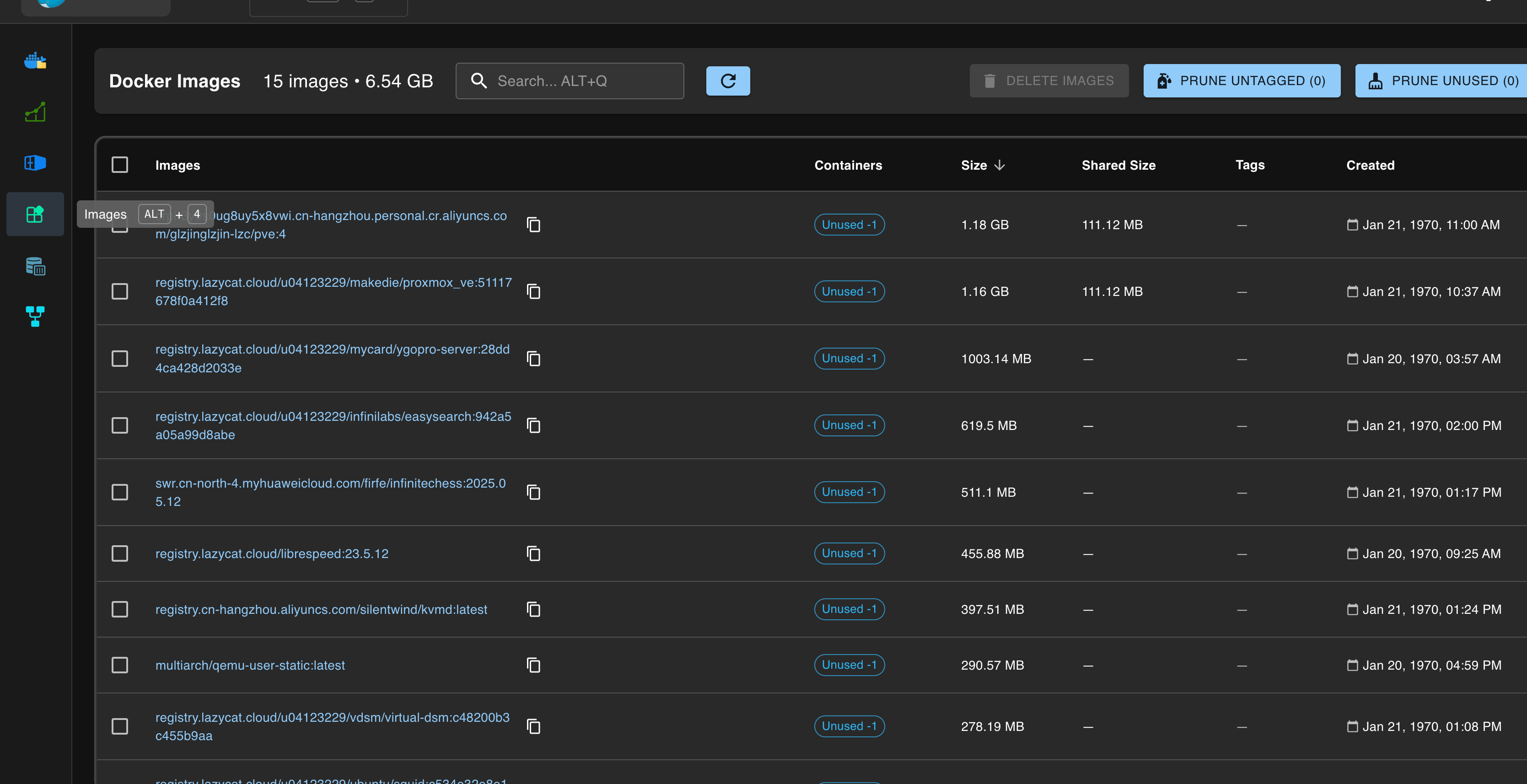Check the librespeed image row
Image resolution: width=1527 pixels, height=784 pixels.
click(x=120, y=553)
